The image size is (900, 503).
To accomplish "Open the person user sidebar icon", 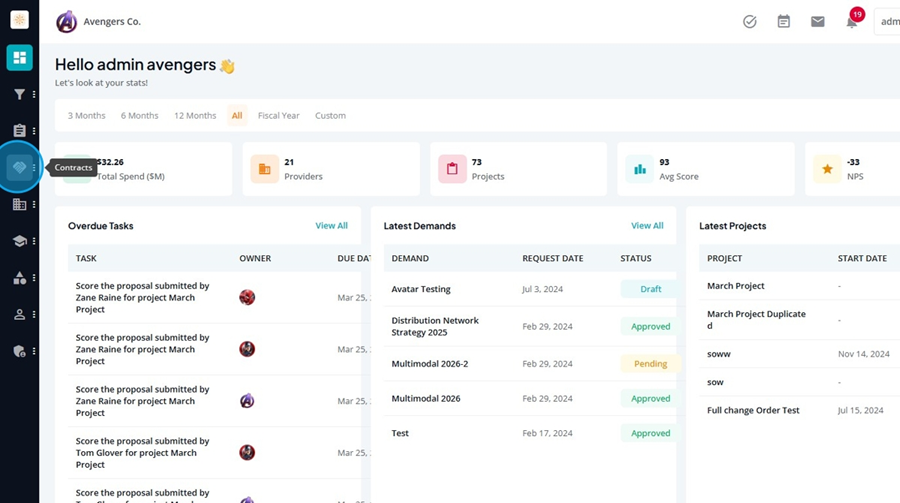I will tap(20, 315).
